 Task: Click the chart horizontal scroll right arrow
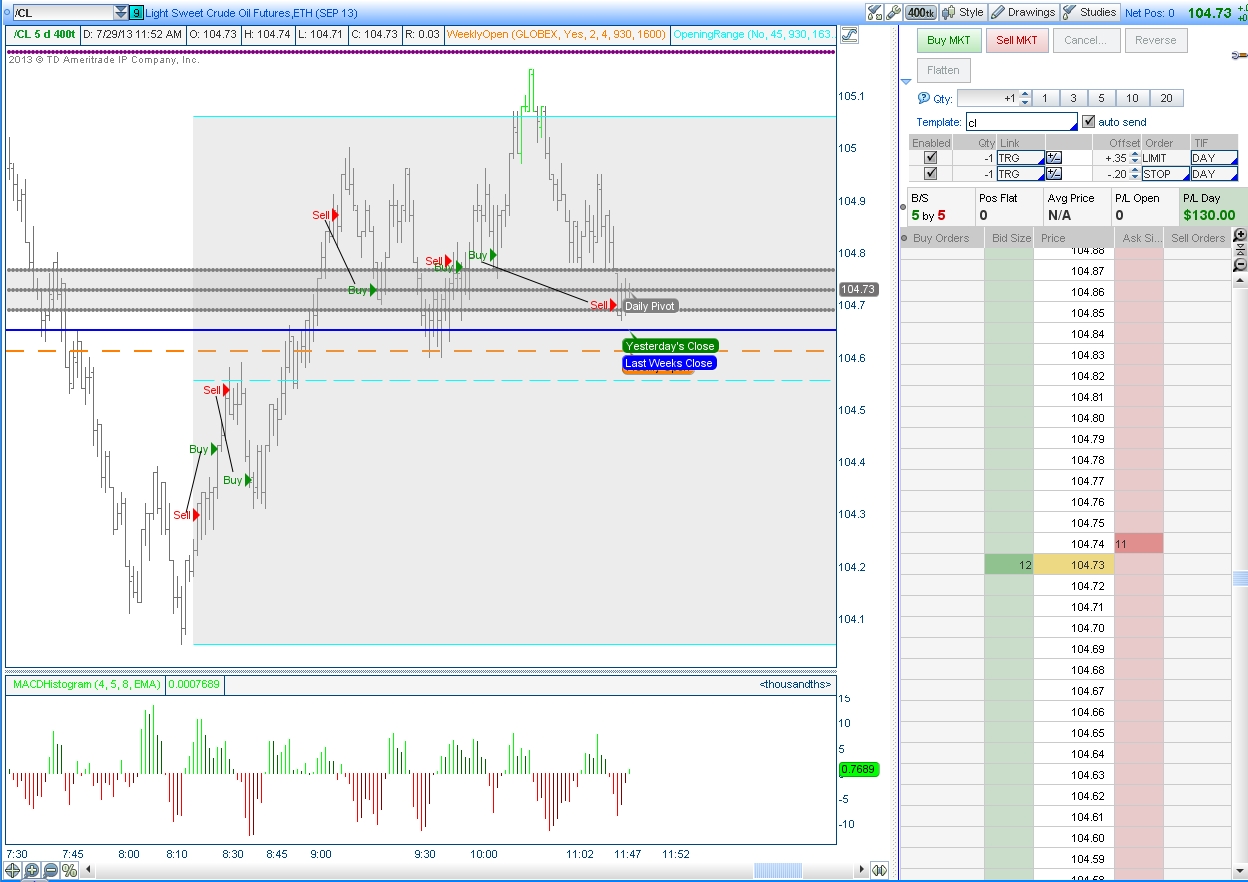pos(862,870)
